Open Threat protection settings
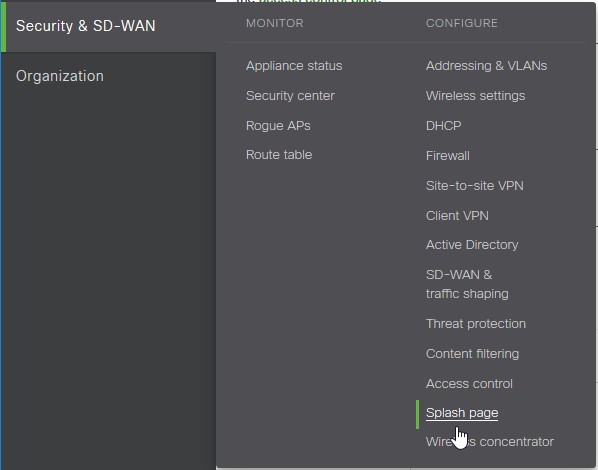Image resolution: width=598 pixels, height=470 pixels. coord(476,324)
